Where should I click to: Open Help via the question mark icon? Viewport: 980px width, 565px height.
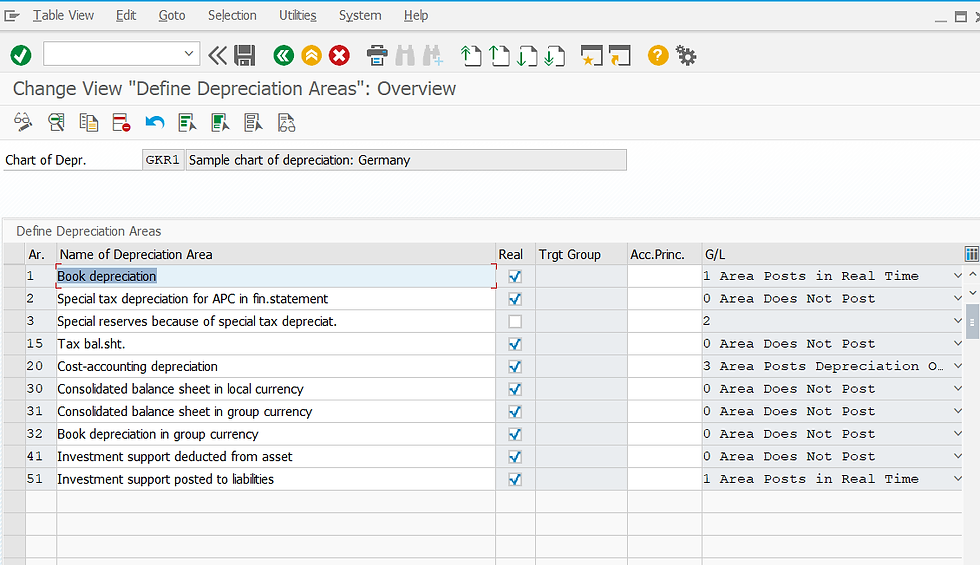658,56
